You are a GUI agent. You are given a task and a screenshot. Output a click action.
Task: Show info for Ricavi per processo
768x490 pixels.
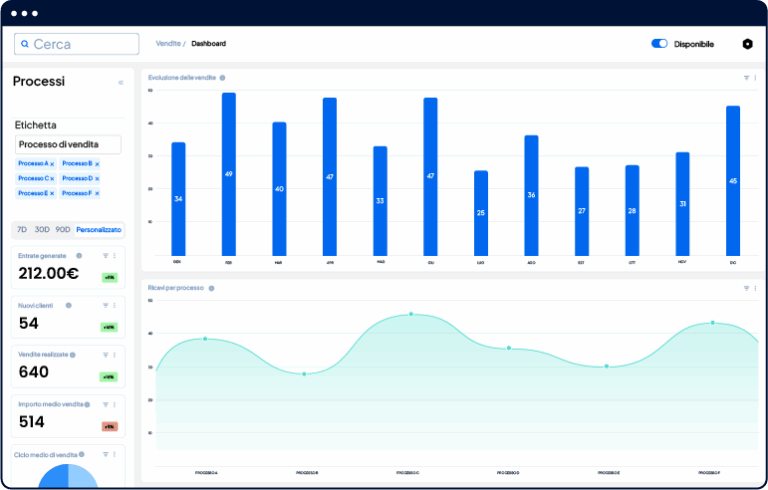(212, 288)
